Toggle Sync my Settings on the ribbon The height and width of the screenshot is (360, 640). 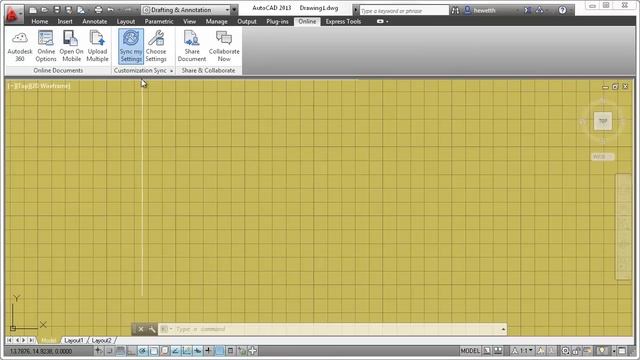pos(131,46)
